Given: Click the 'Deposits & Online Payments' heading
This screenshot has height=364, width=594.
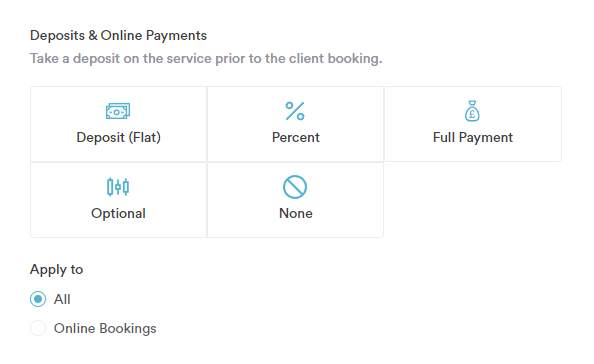Looking at the screenshot, I should pyautogui.click(x=118, y=36).
